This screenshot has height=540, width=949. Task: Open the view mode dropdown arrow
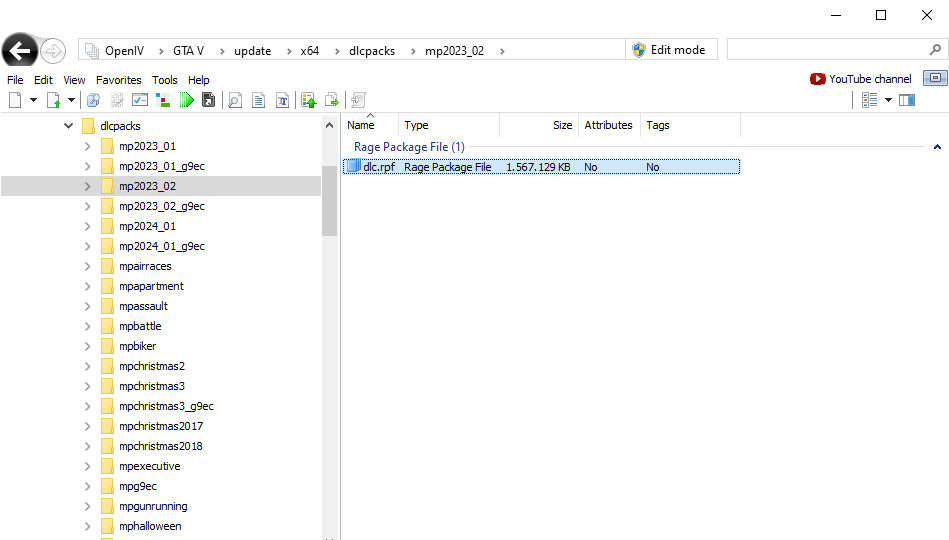[x=888, y=100]
